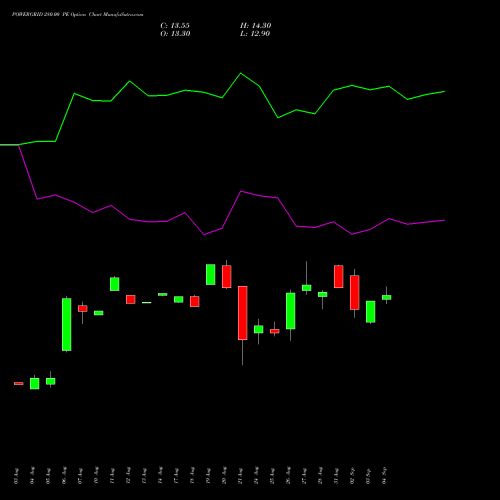Click the 26 Aug date label
Image resolution: width=500 pixels, height=500 pixels.
coord(288,476)
